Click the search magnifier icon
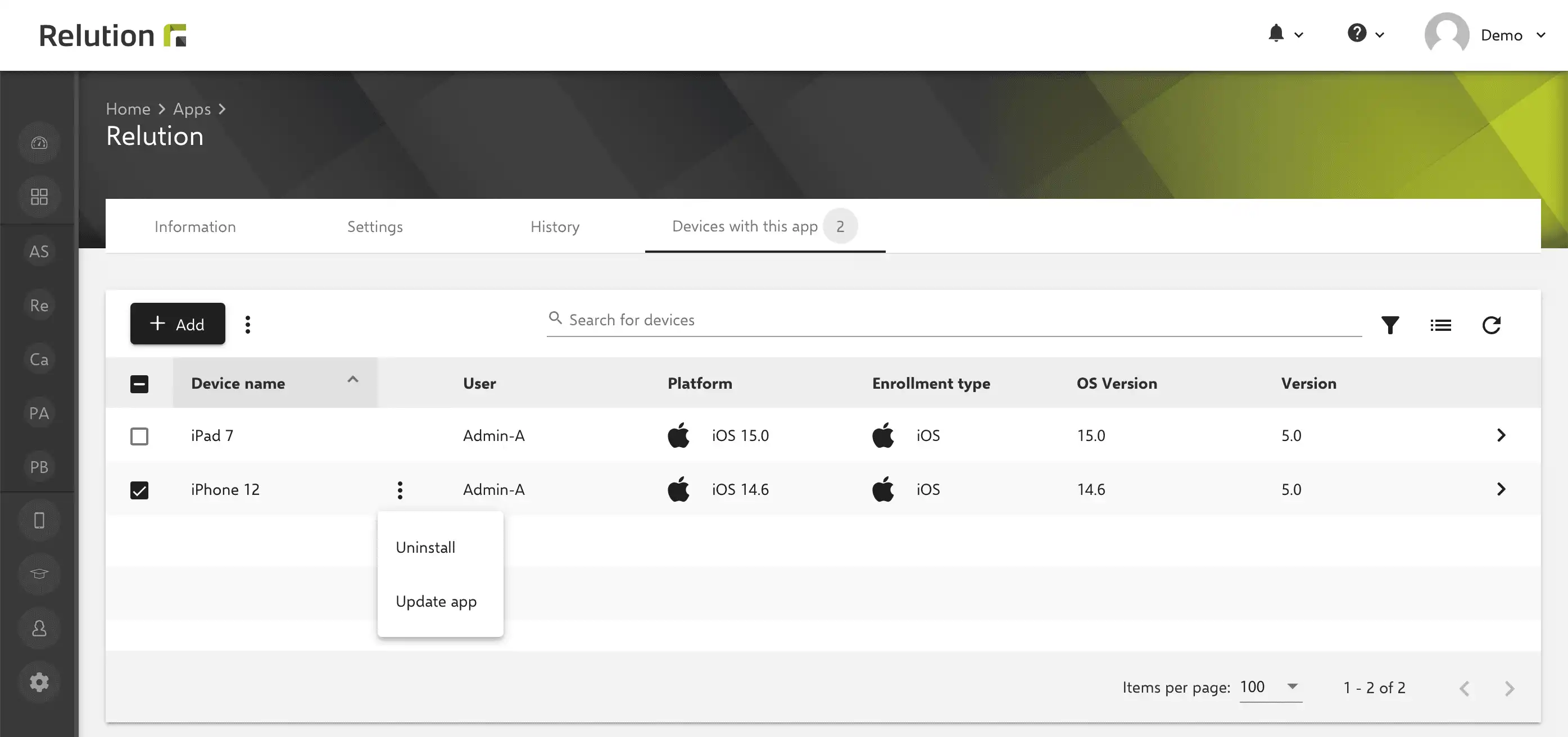The image size is (1568, 737). tap(555, 318)
